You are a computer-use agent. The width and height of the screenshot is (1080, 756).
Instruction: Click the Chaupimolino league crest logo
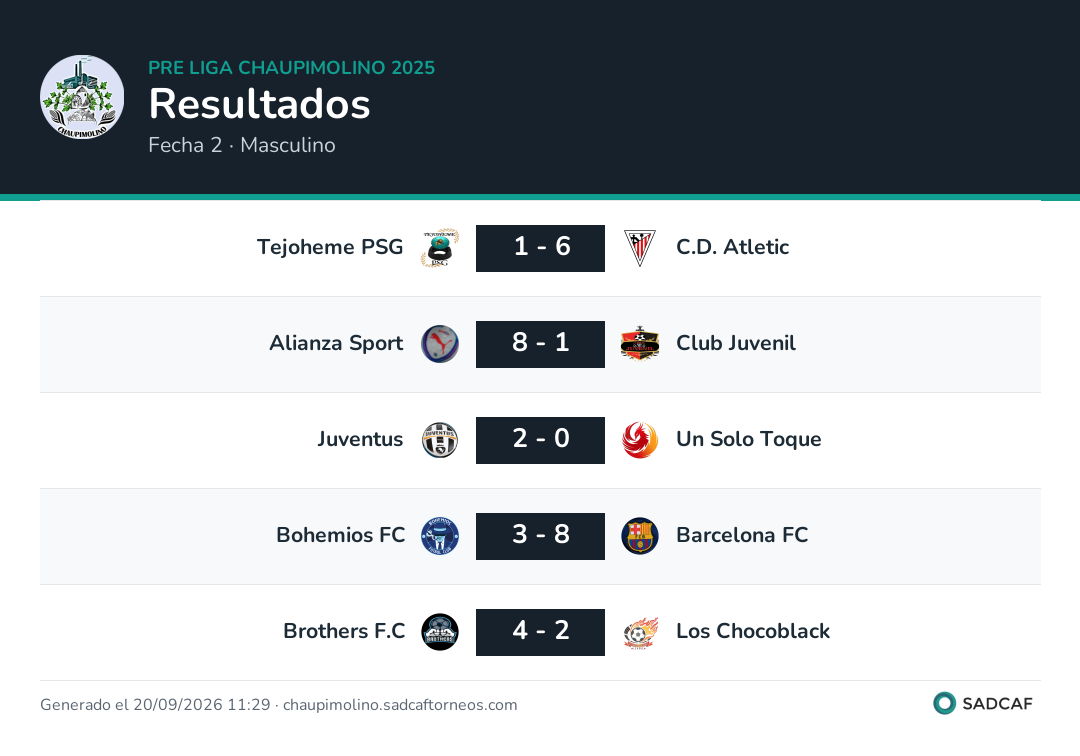click(x=82, y=97)
